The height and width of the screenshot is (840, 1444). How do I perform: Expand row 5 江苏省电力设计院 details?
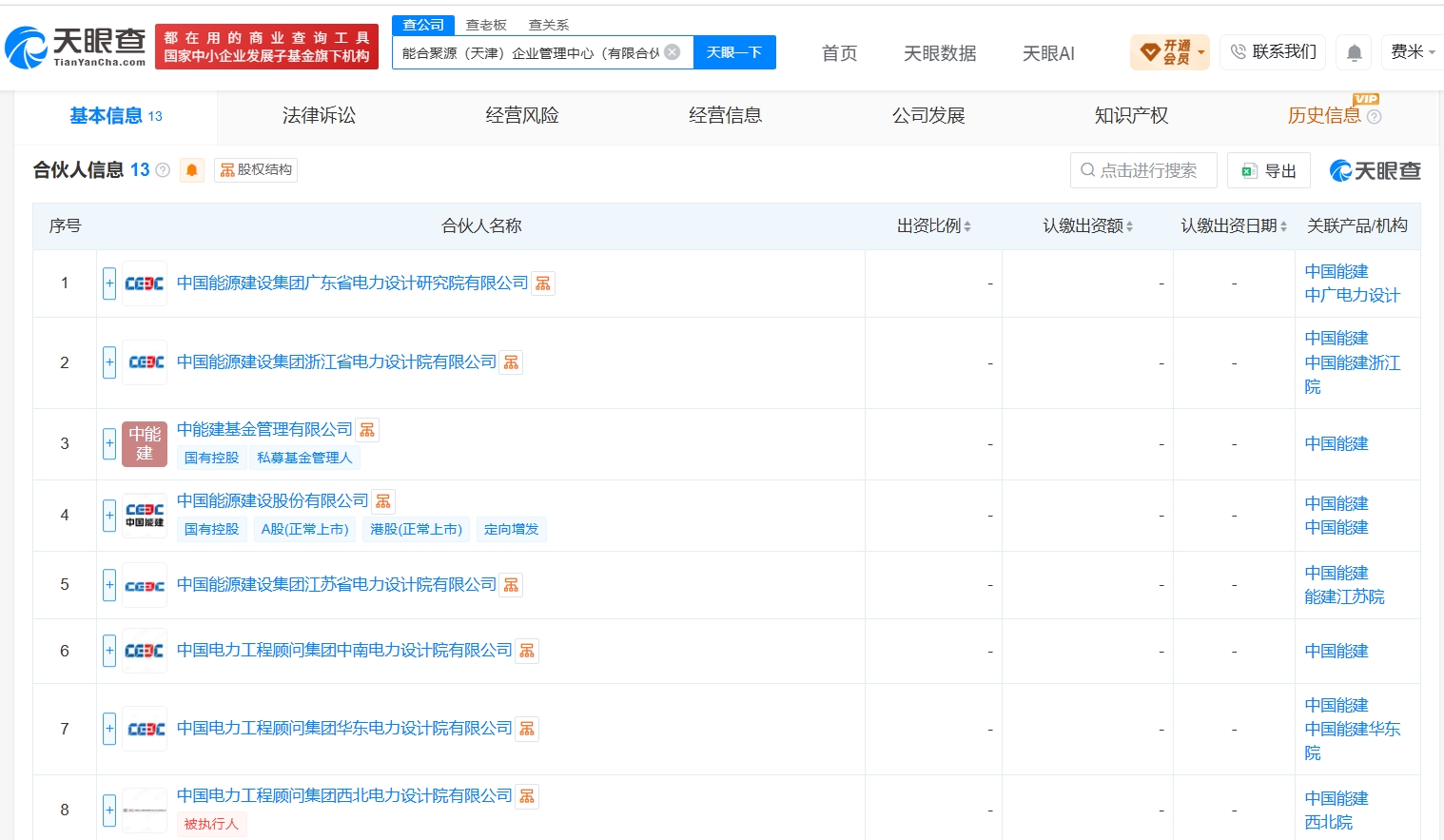click(109, 585)
